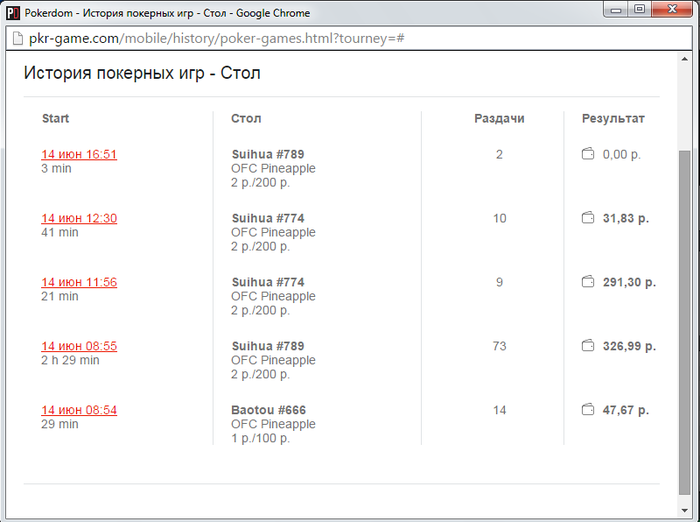Click the scrollbar up arrow
The height and width of the screenshot is (522, 700).
point(684,59)
